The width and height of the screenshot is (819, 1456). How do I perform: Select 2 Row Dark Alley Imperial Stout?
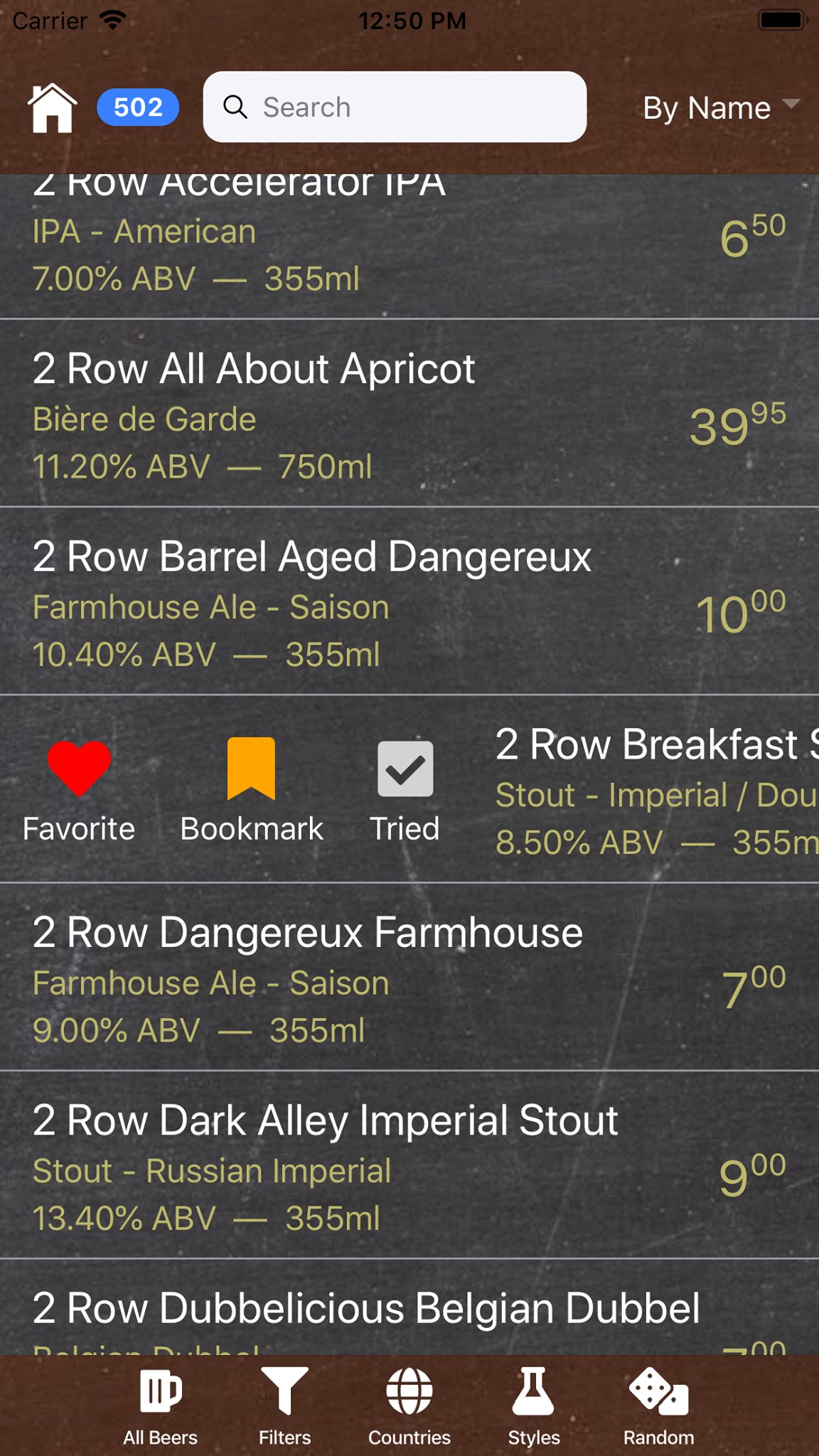tap(409, 1165)
